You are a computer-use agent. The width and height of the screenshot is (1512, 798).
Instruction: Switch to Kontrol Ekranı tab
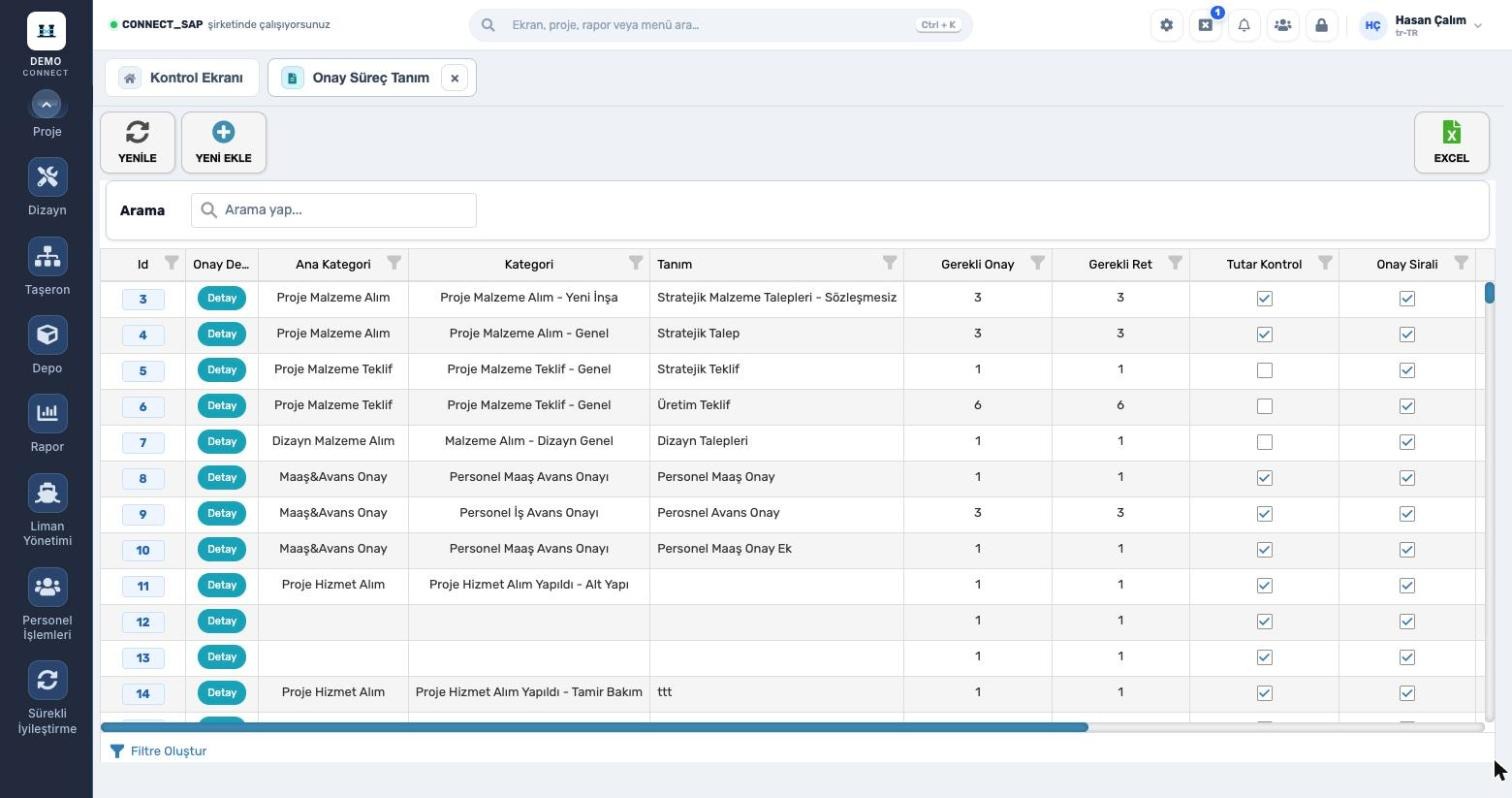[182, 78]
